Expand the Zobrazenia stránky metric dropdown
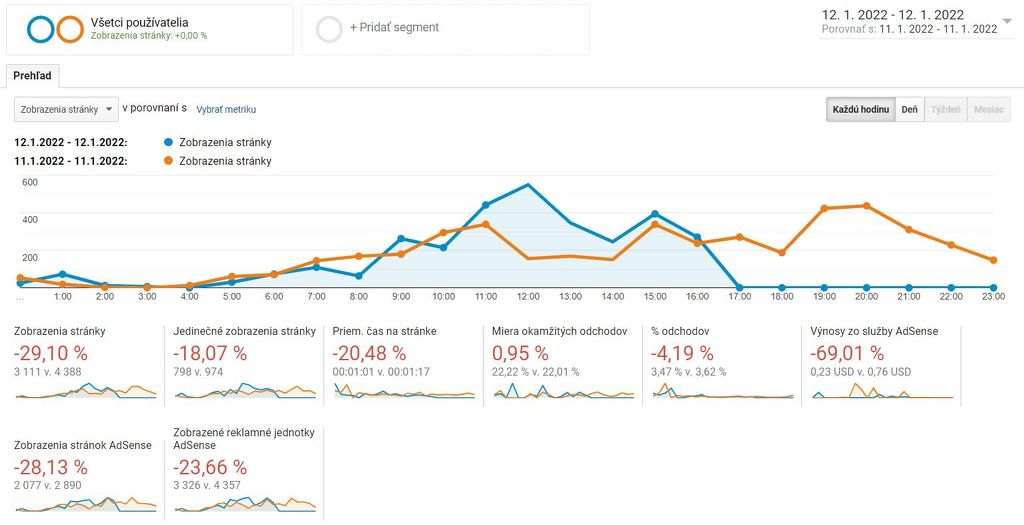Image resolution: width=1024 pixels, height=525 pixels. [67, 109]
